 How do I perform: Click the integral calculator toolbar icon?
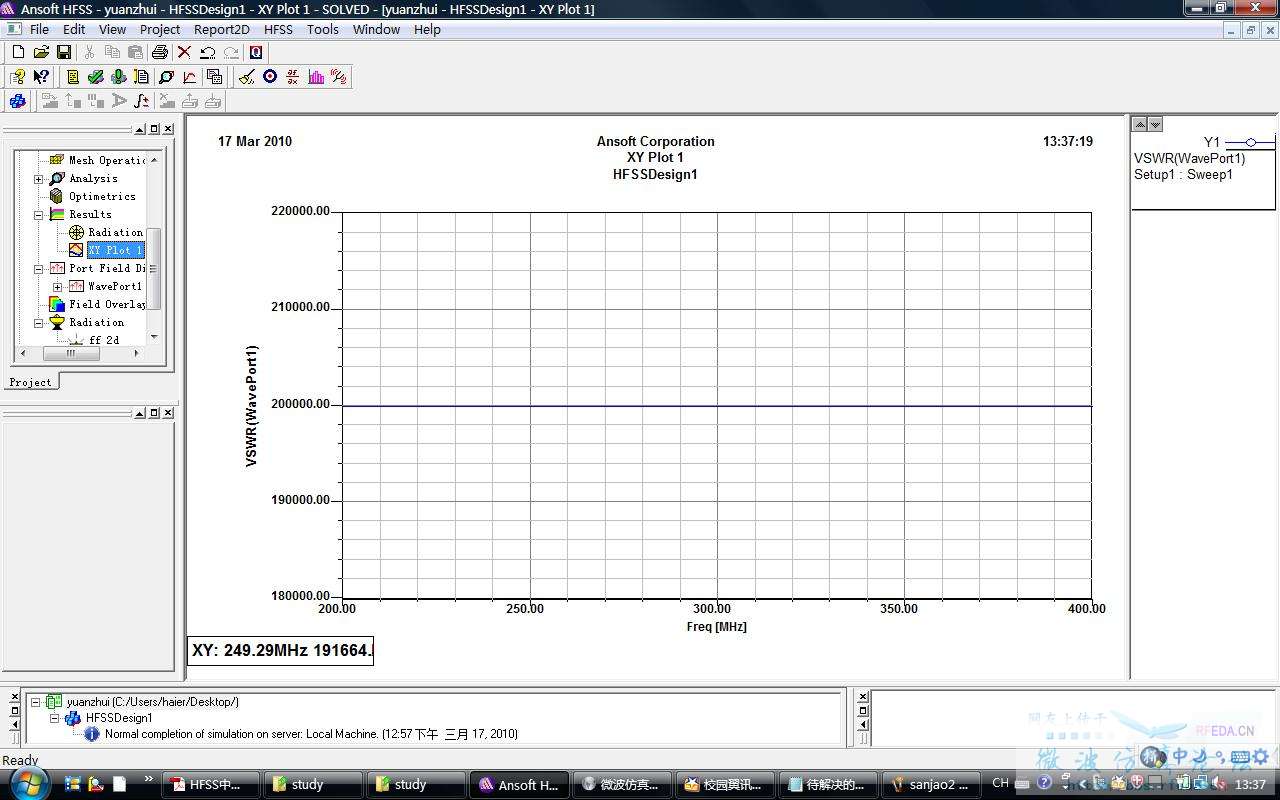click(142, 101)
